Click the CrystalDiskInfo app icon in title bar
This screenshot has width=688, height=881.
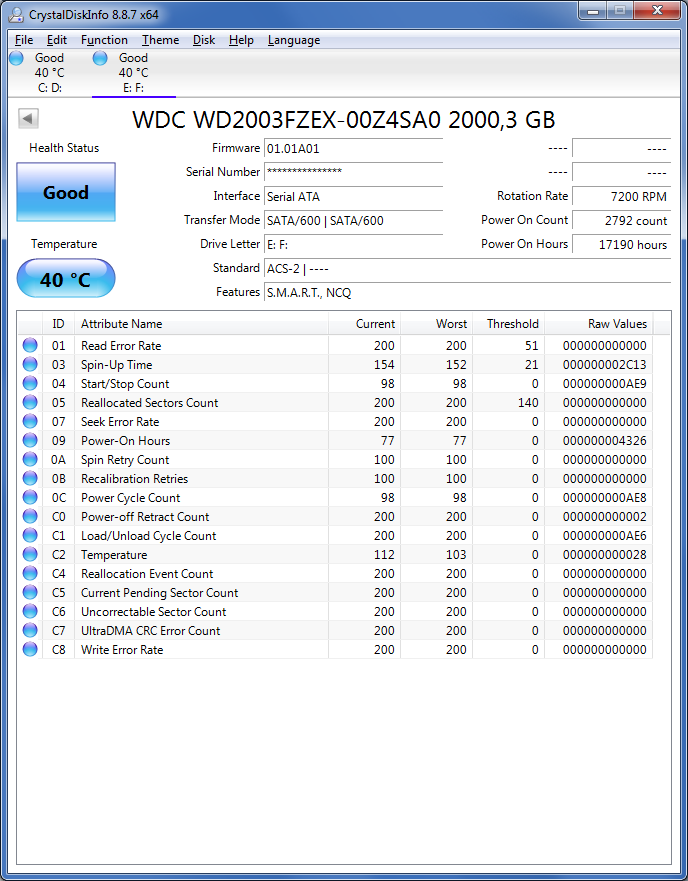click(x=16, y=15)
